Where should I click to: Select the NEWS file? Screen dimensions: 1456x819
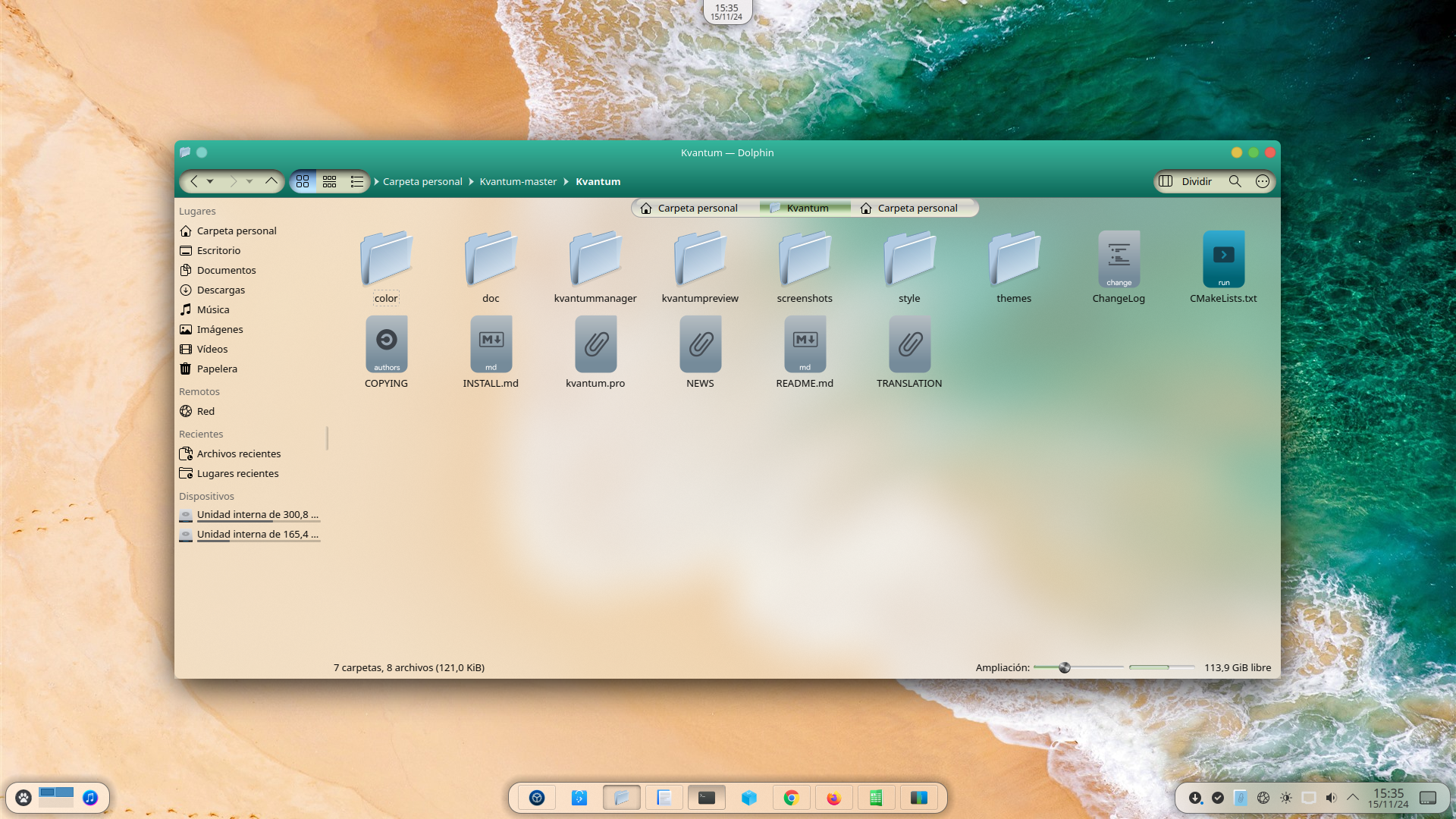coord(700,352)
